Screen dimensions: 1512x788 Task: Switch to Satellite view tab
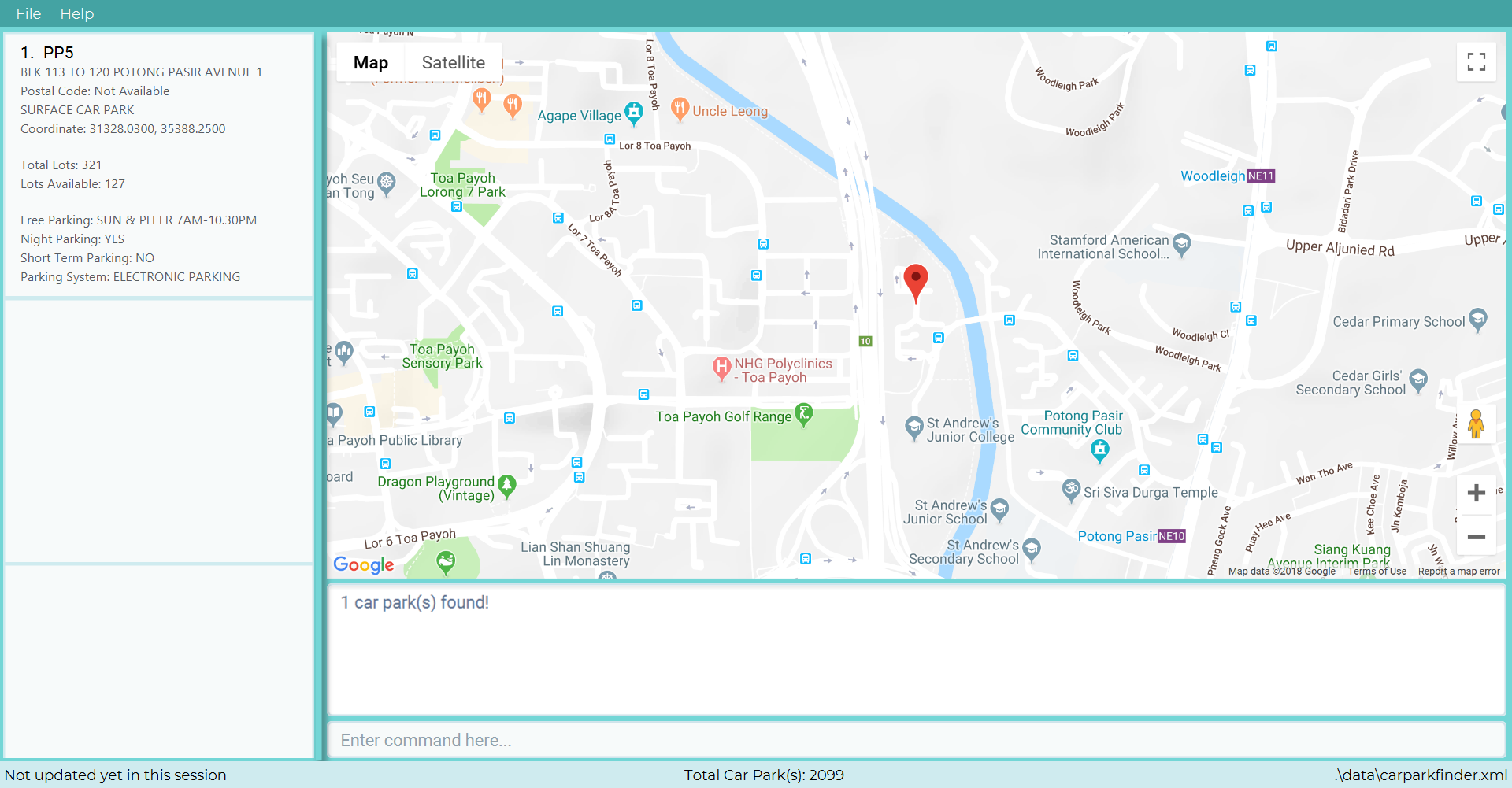coord(453,62)
